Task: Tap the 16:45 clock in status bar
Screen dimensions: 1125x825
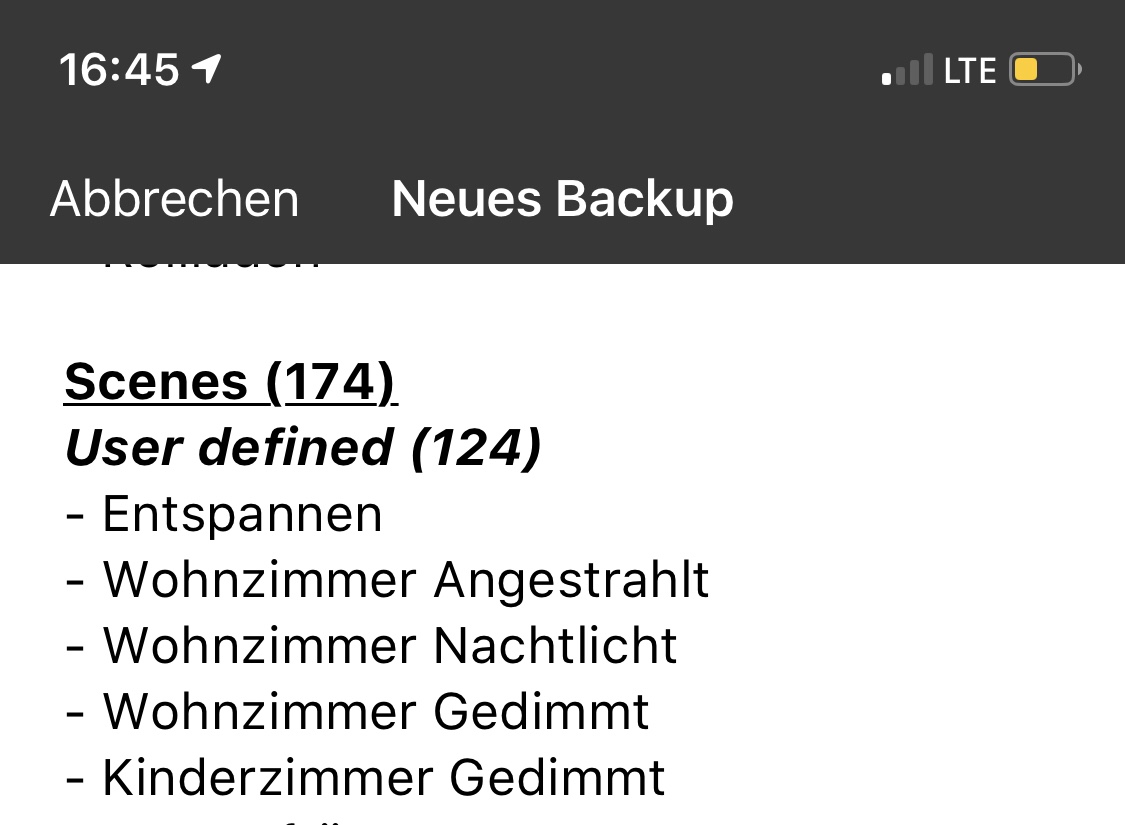Action: click(x=119, y=70)
